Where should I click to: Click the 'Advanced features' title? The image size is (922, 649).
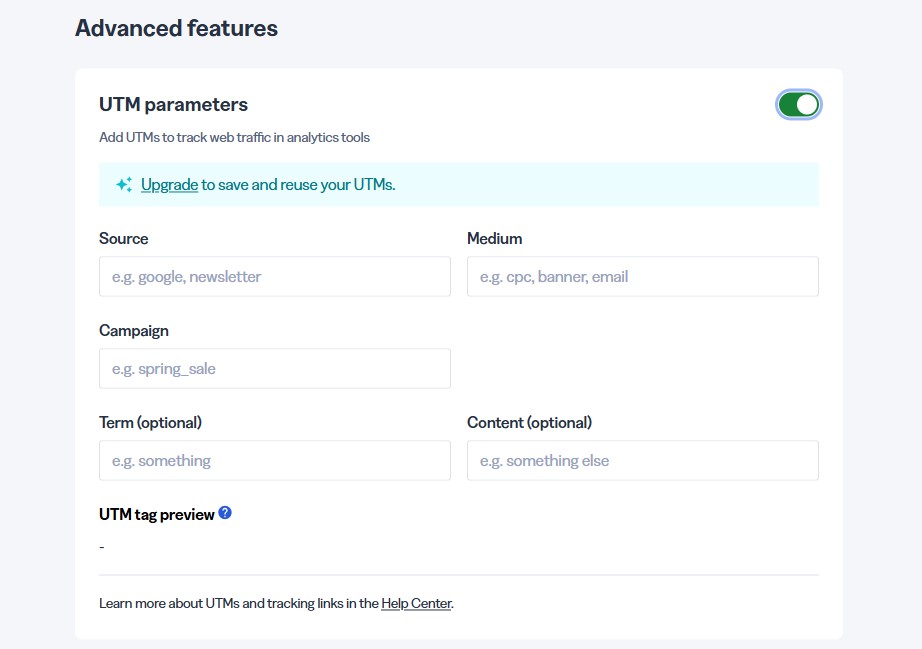[176, 28]
